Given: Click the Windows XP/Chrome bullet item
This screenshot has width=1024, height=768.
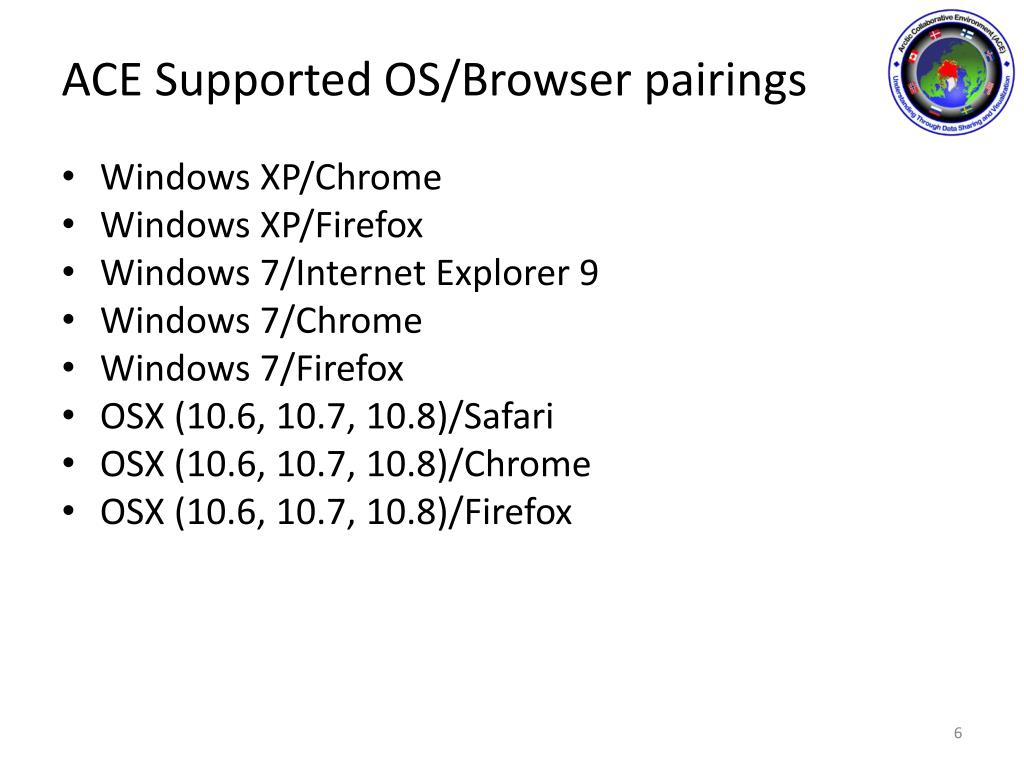Looking at the screenshot, I should [x=271, y=178].
